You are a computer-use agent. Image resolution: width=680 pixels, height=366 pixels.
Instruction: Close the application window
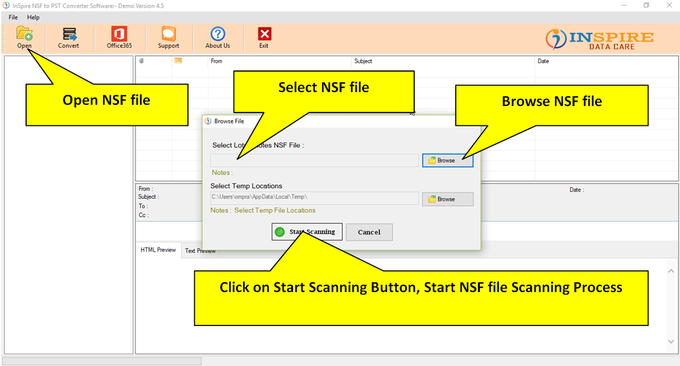pos(669,5)
